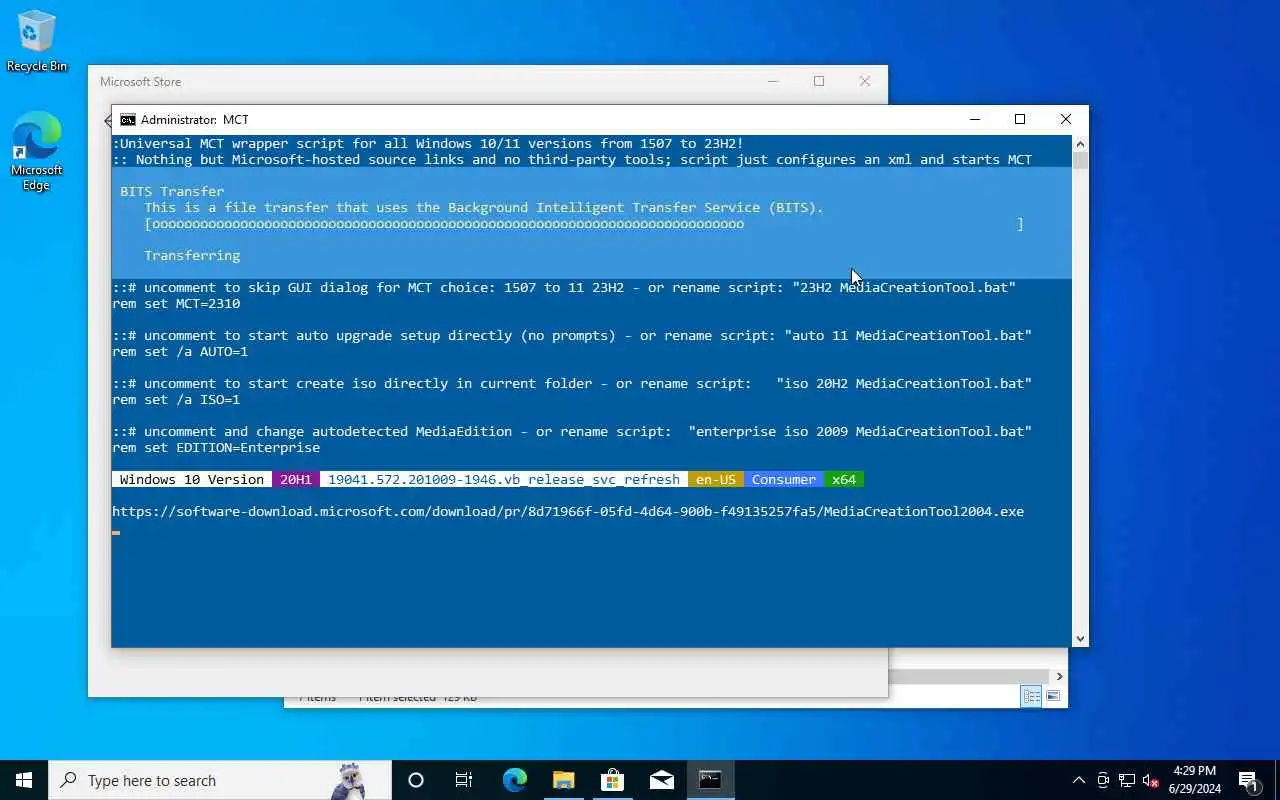Image resolution: width=1280 pixels, height=800 pixels.
Task: Click the 'rem set /a AUTO=1' line
Action: [x=180, y=351]
